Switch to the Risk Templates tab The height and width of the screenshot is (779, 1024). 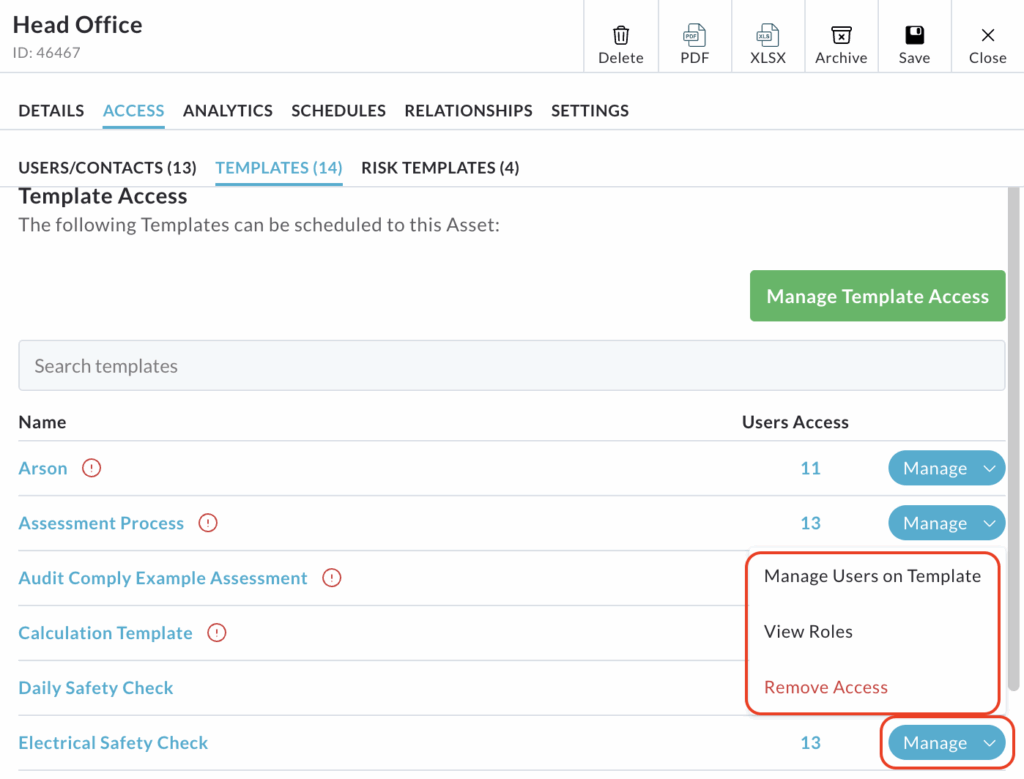440,168
